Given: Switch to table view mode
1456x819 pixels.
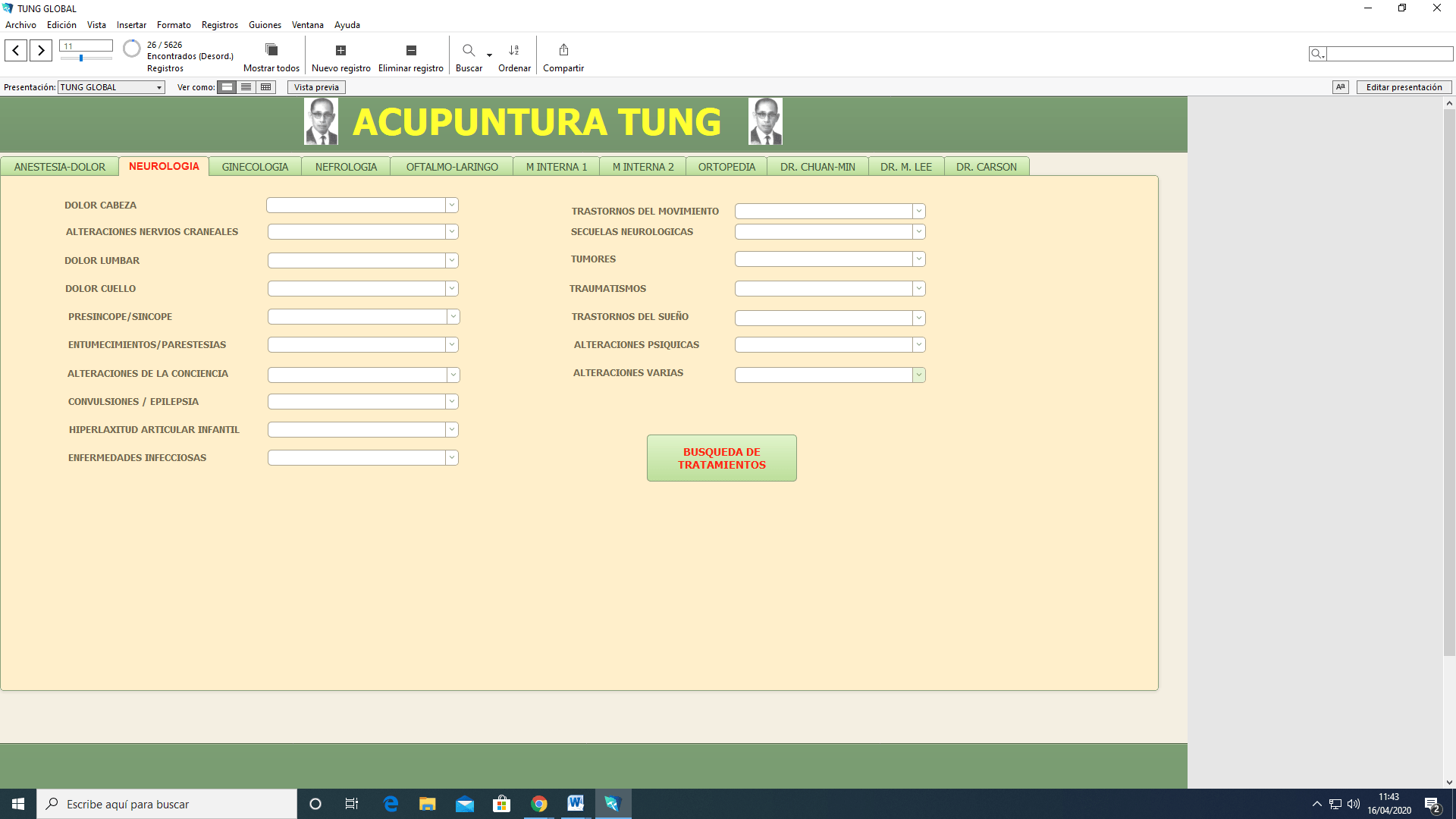Looking at the screenshot, I should (x=266, y=87).
